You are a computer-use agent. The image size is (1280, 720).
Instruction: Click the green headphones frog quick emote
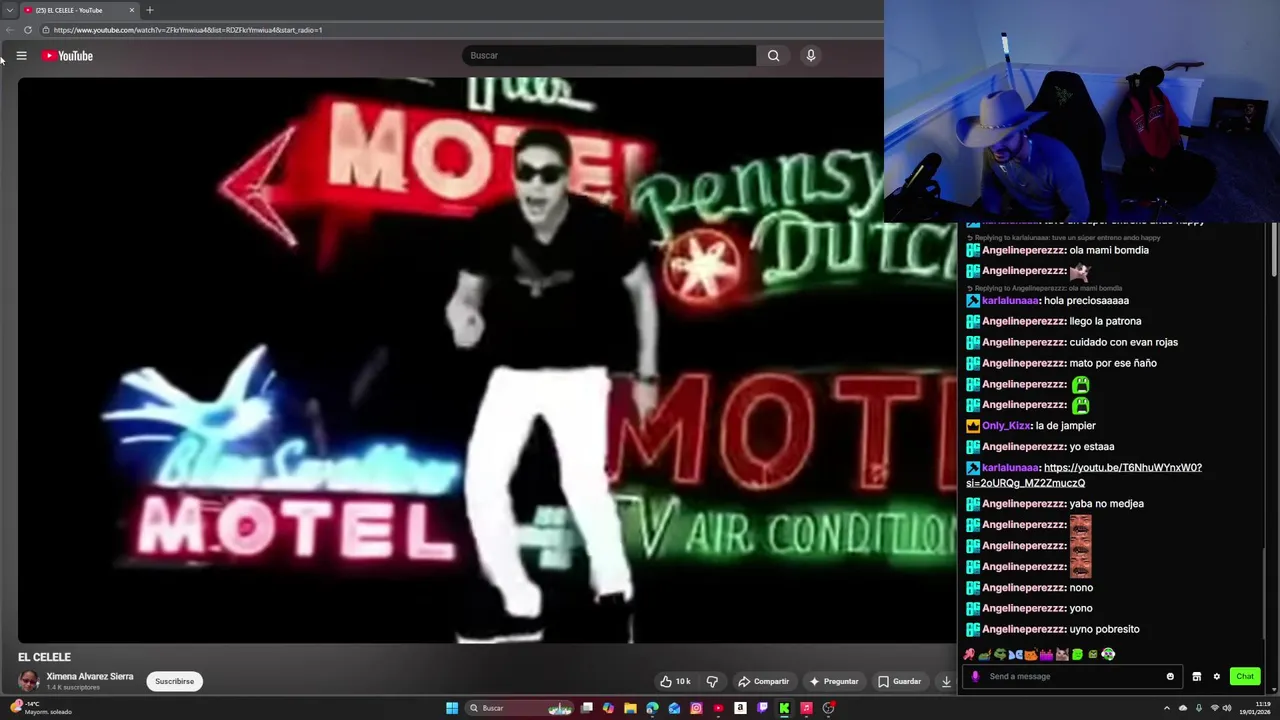pos(1108,654)
